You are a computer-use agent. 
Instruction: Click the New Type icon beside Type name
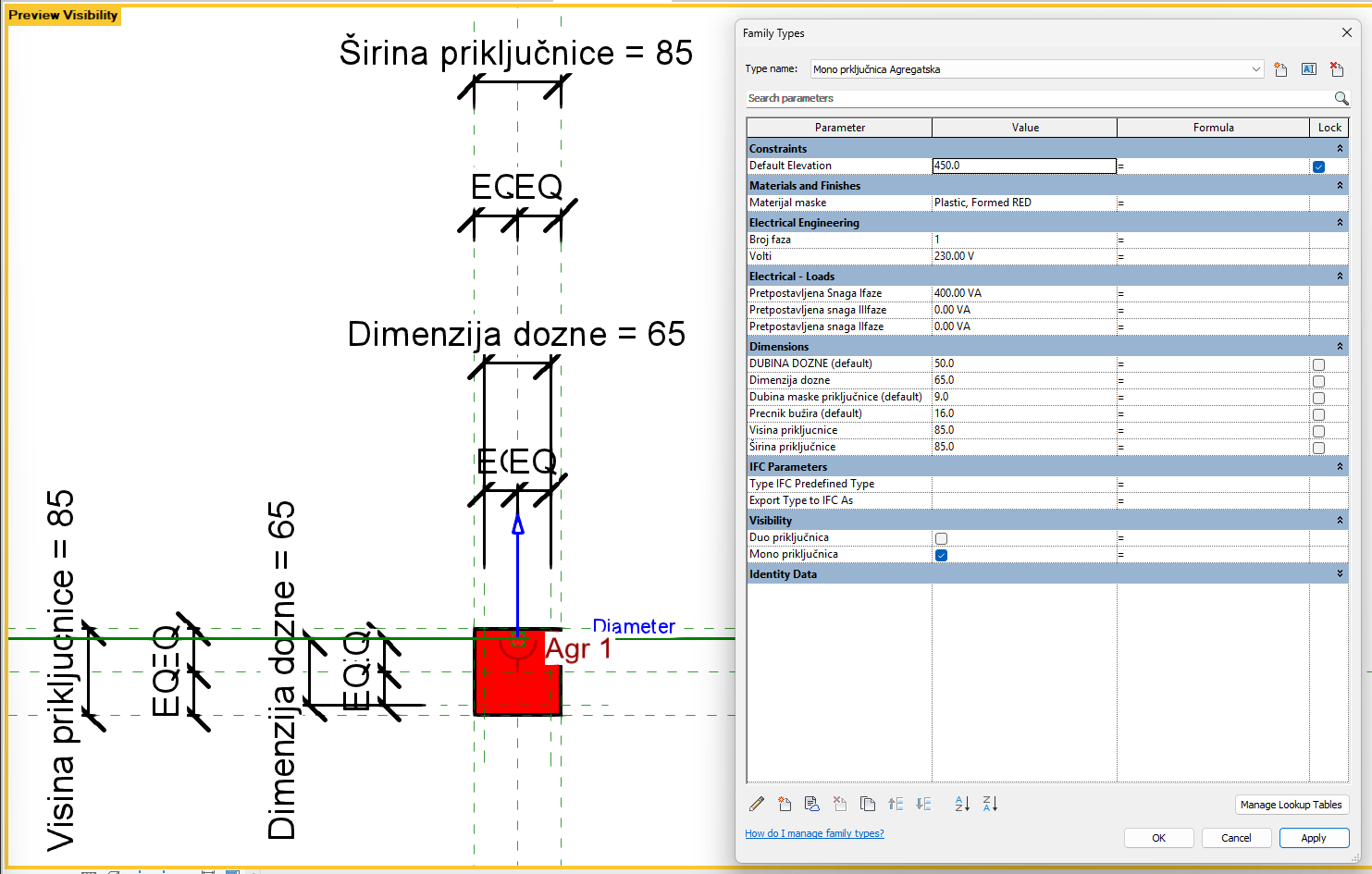coord(1280,69)
